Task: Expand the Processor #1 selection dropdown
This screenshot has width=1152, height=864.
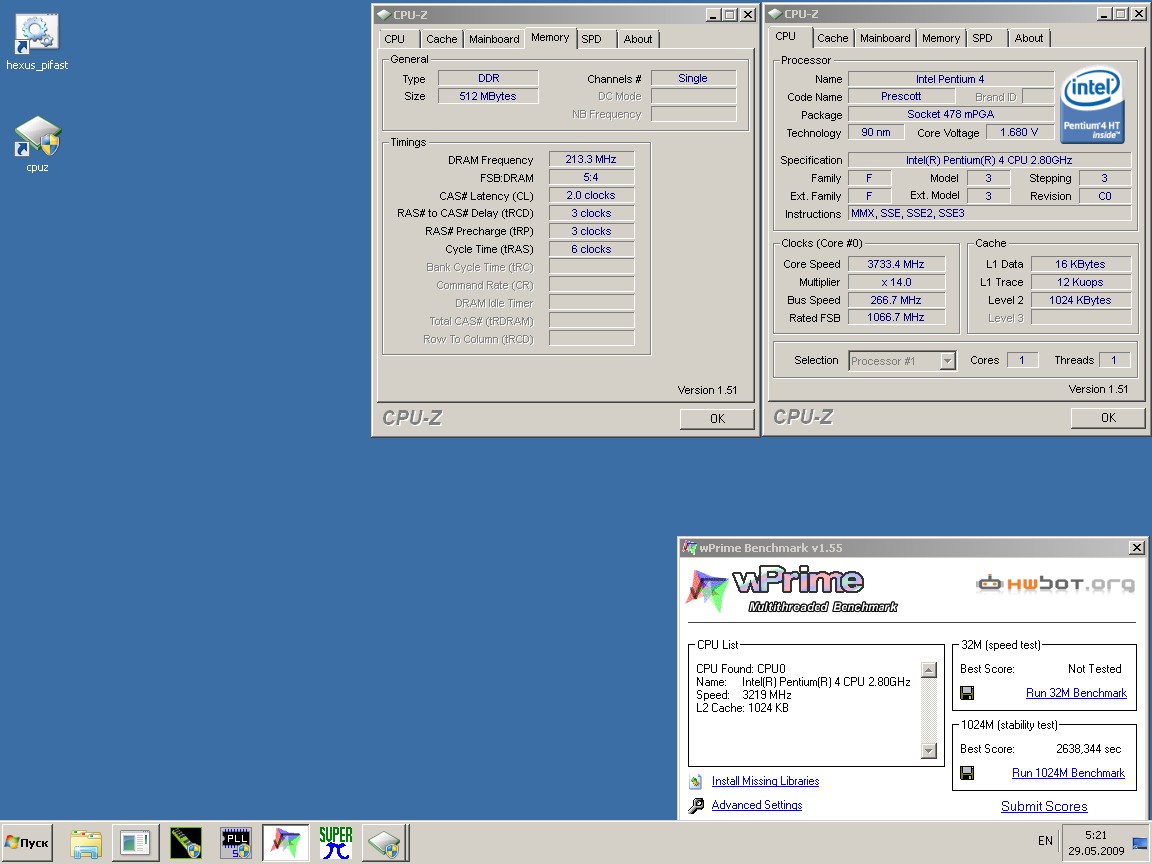Action: [947, 361]
